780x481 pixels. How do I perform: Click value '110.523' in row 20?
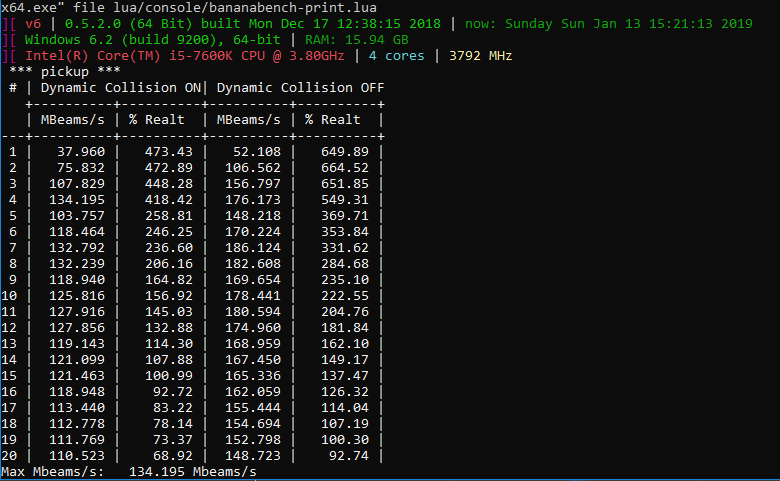[77, 456]
